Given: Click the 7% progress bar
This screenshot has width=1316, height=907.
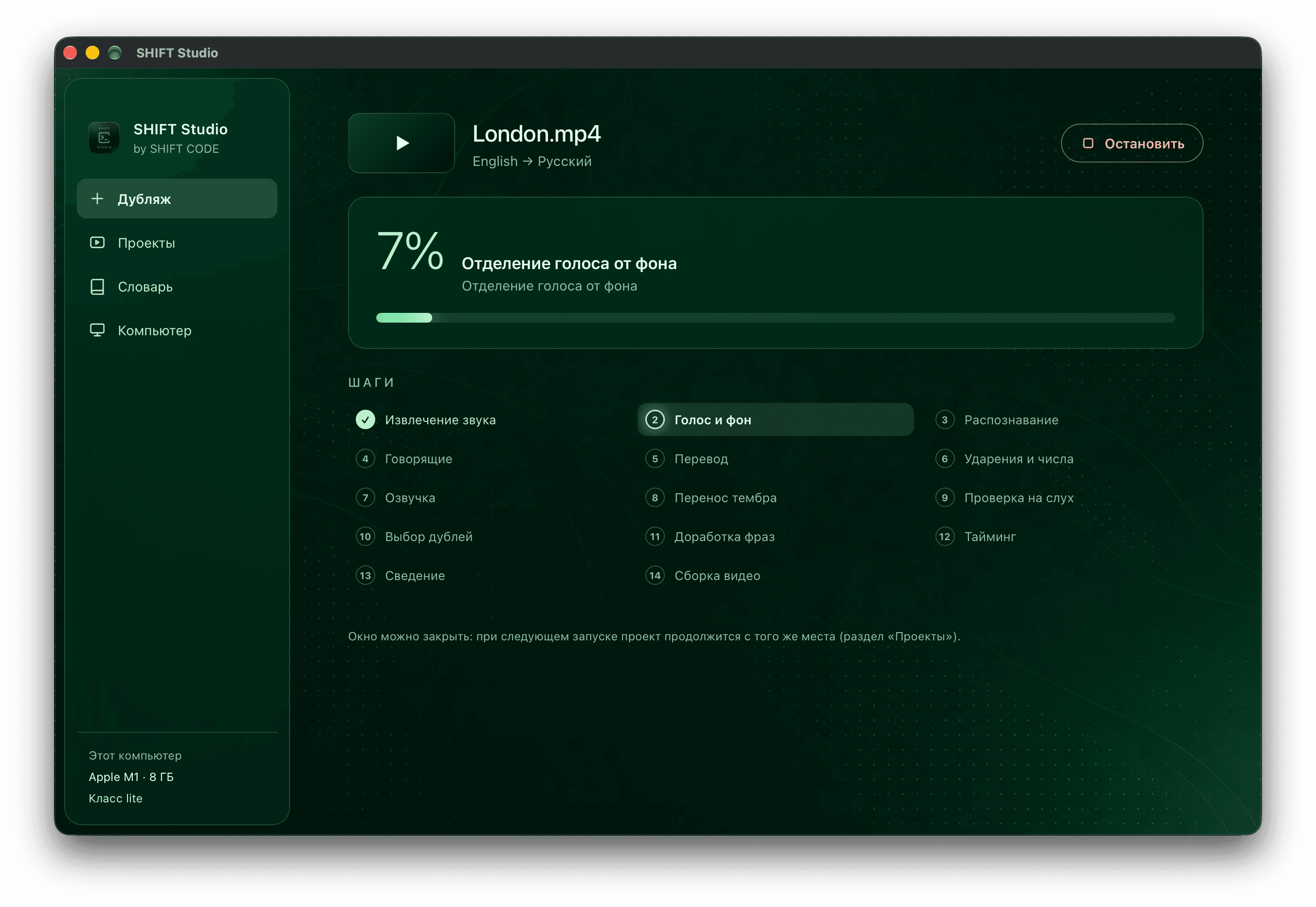Looking at the screenshot, I should 775,318.
